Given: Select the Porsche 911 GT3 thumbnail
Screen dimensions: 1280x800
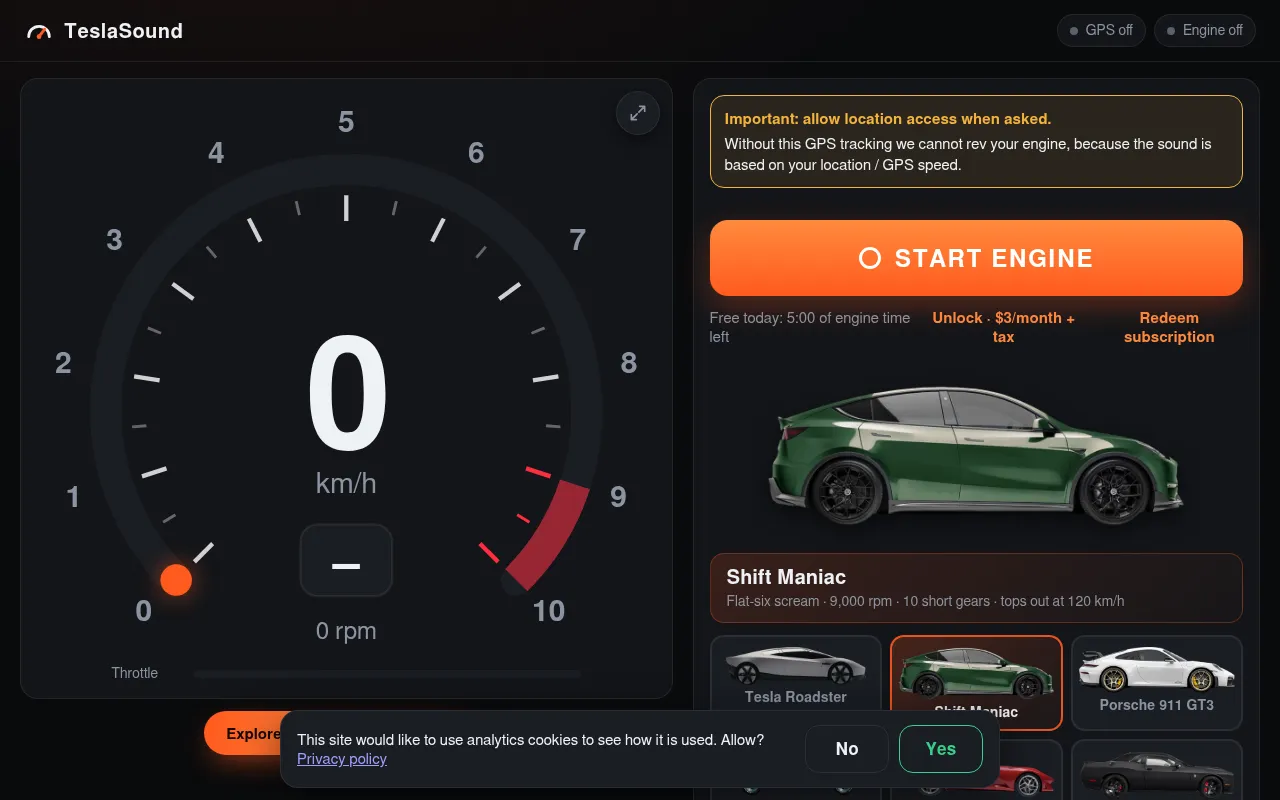Looking at the screenshot, I should (x=1157, y=683).
